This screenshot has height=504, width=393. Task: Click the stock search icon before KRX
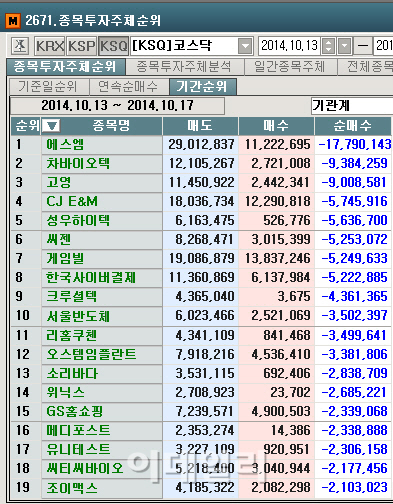(20, 46)
